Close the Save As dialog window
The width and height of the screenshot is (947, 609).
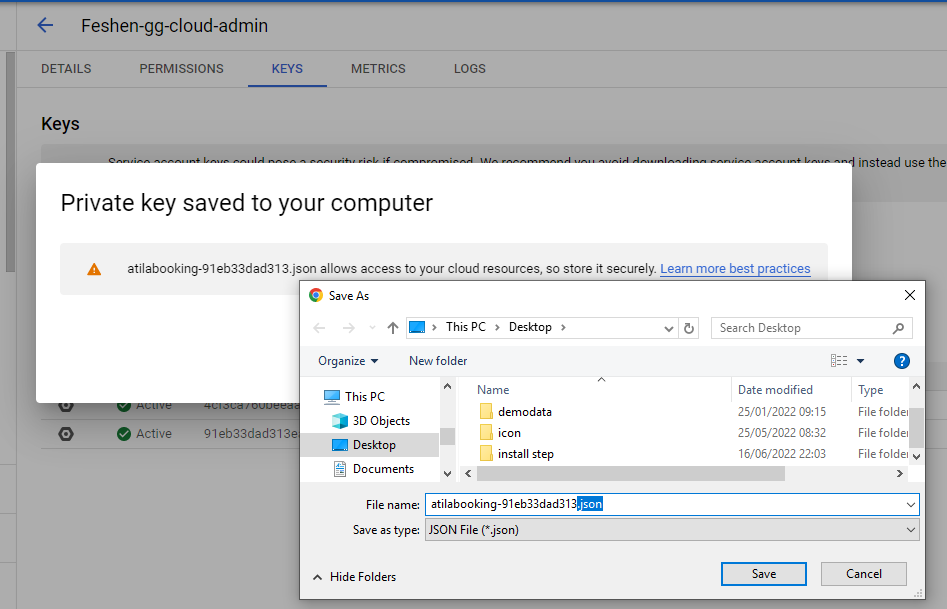point(910,295)
